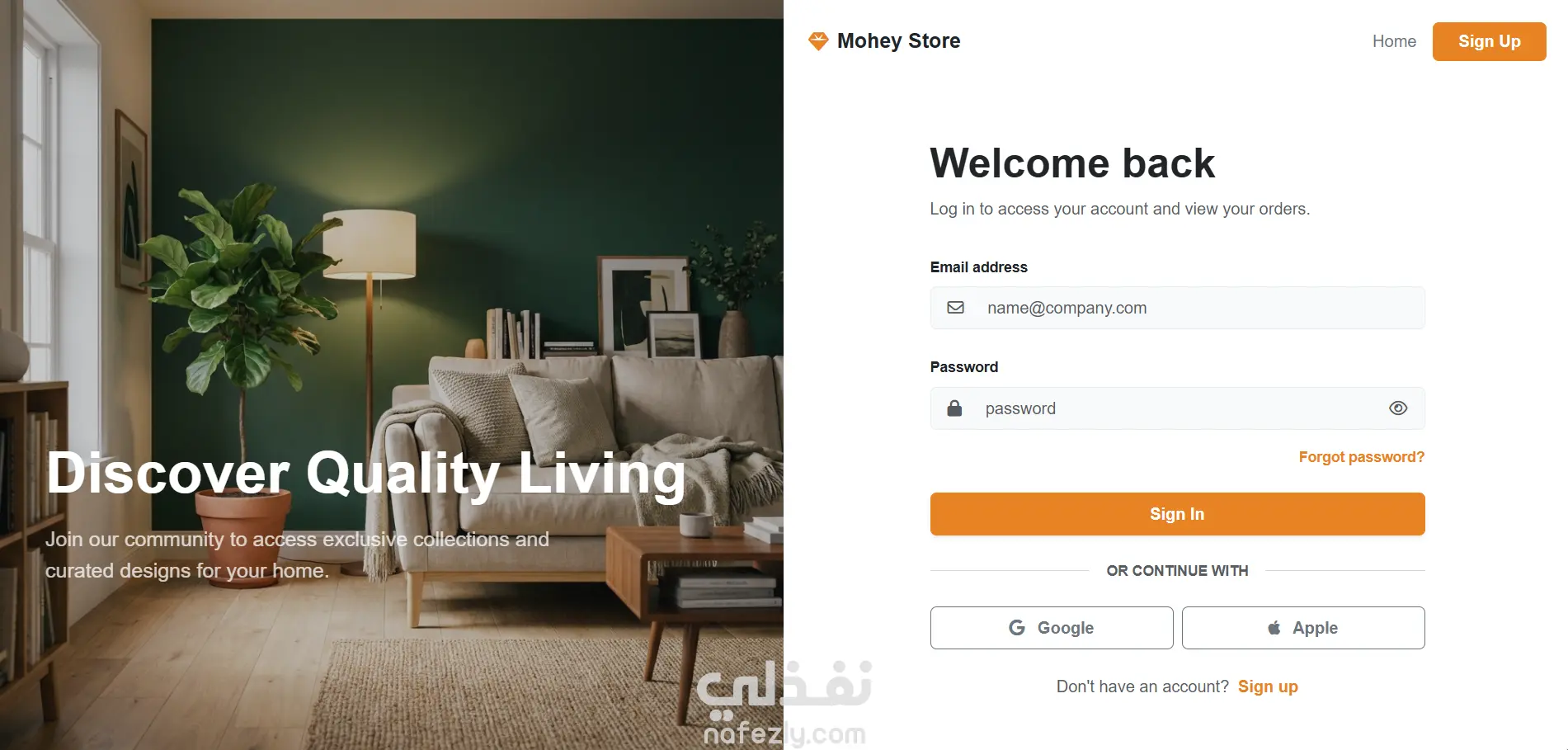Viewport: 1568px width, 750px height.
Task: Continue with the Apple button
Action: click(x=1303, y=628)
